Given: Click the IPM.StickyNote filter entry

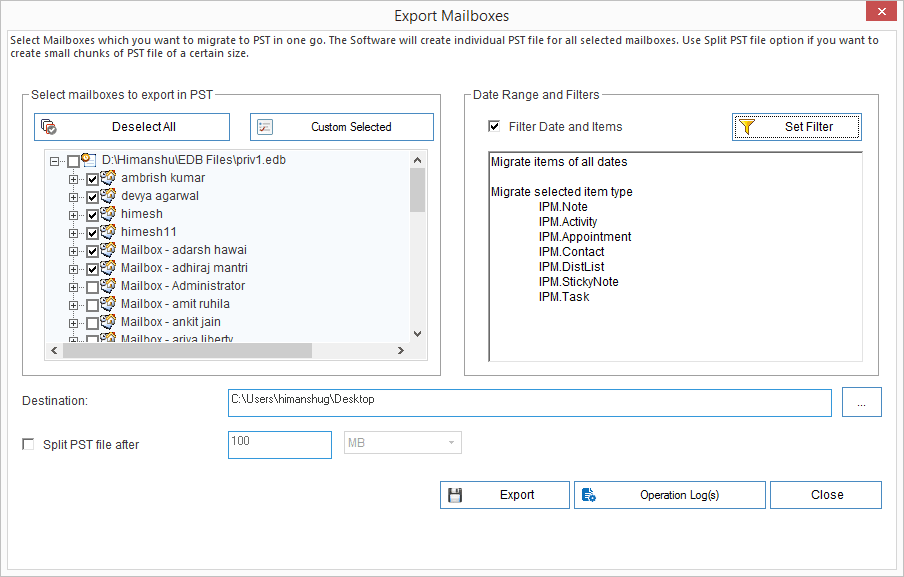Looking at the screenshot, I should 578,282.
